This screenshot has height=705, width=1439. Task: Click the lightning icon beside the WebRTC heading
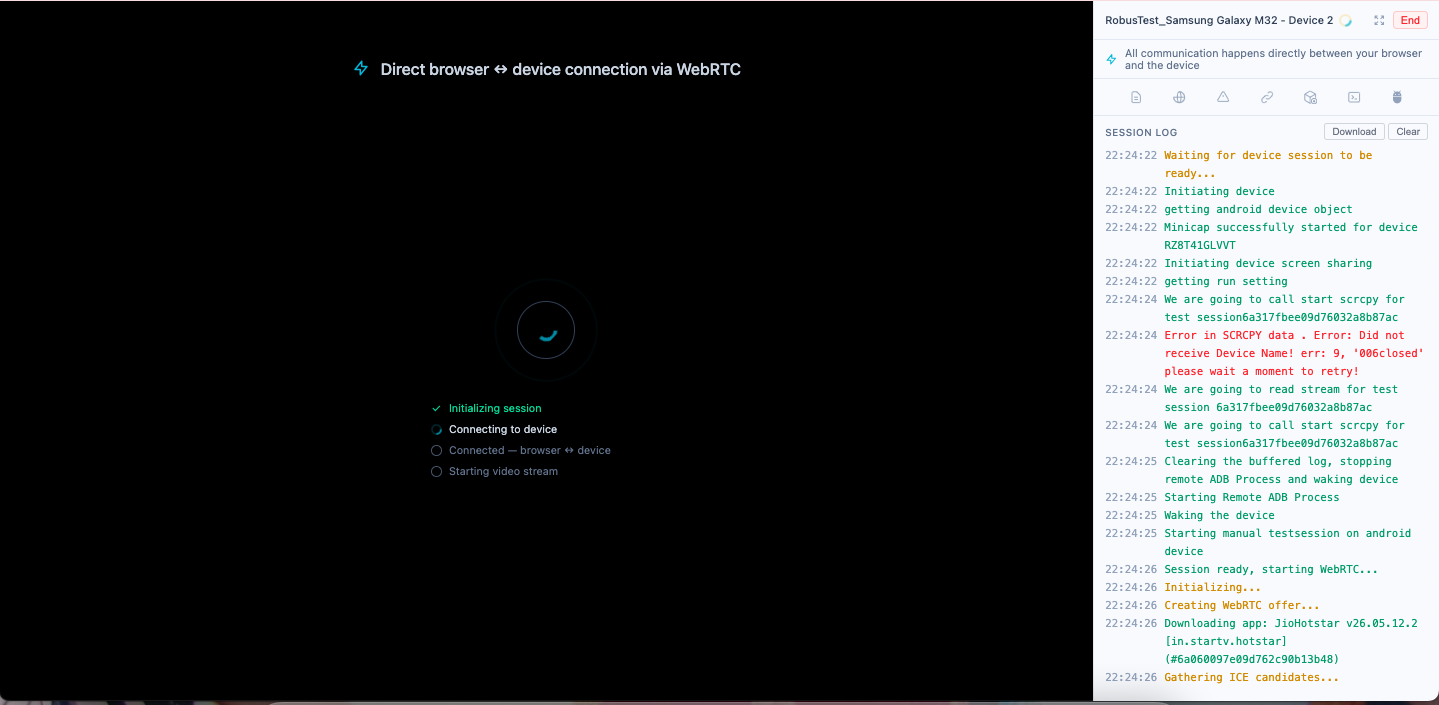click(x=361, y=69)
